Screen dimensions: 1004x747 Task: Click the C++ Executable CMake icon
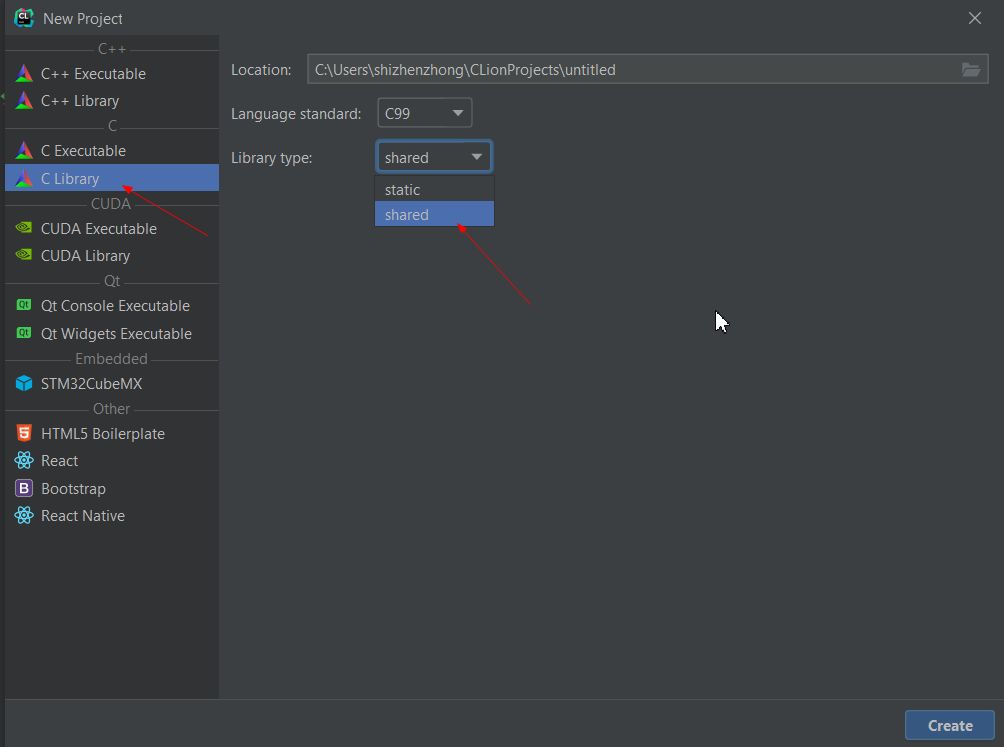point(24,74)
